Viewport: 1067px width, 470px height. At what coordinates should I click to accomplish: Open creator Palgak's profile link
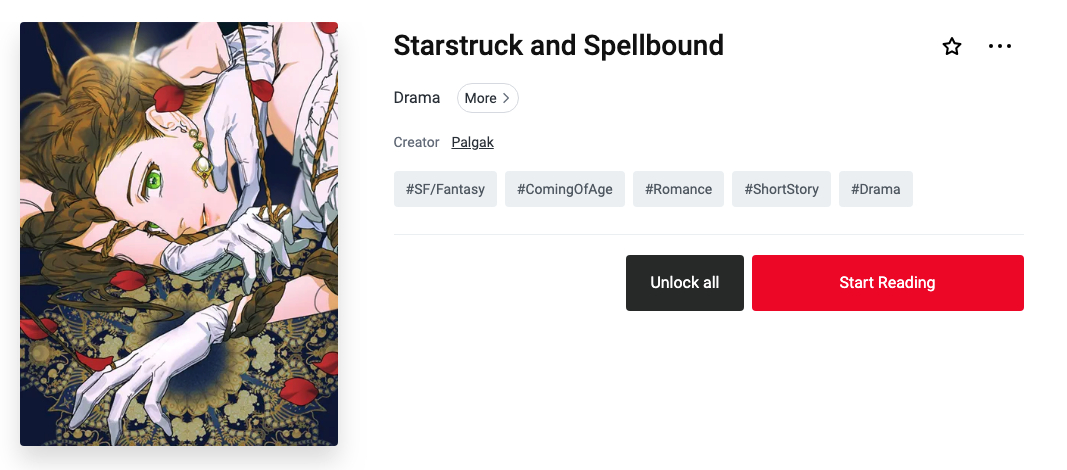472,142
